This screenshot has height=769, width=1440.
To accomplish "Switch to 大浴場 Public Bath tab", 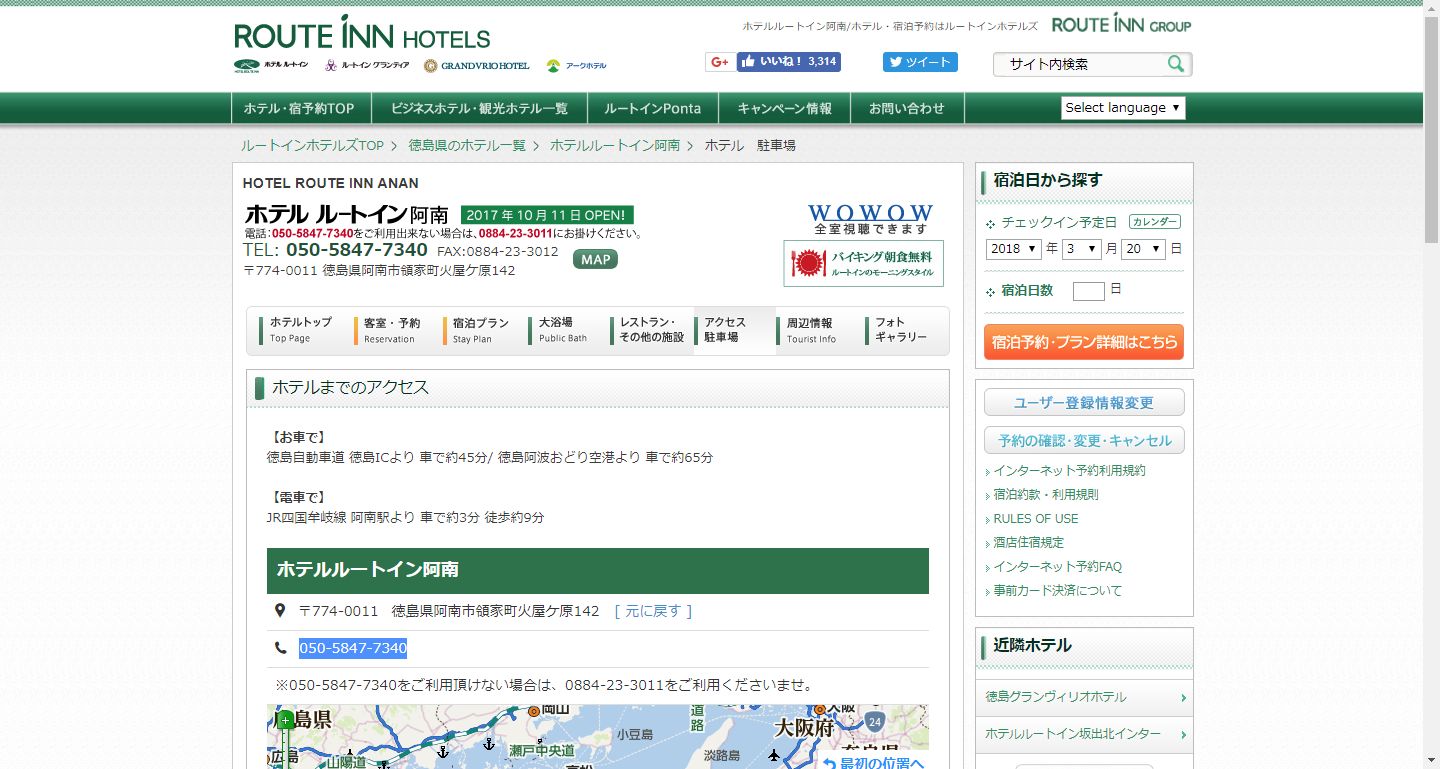I will [562, 331].
